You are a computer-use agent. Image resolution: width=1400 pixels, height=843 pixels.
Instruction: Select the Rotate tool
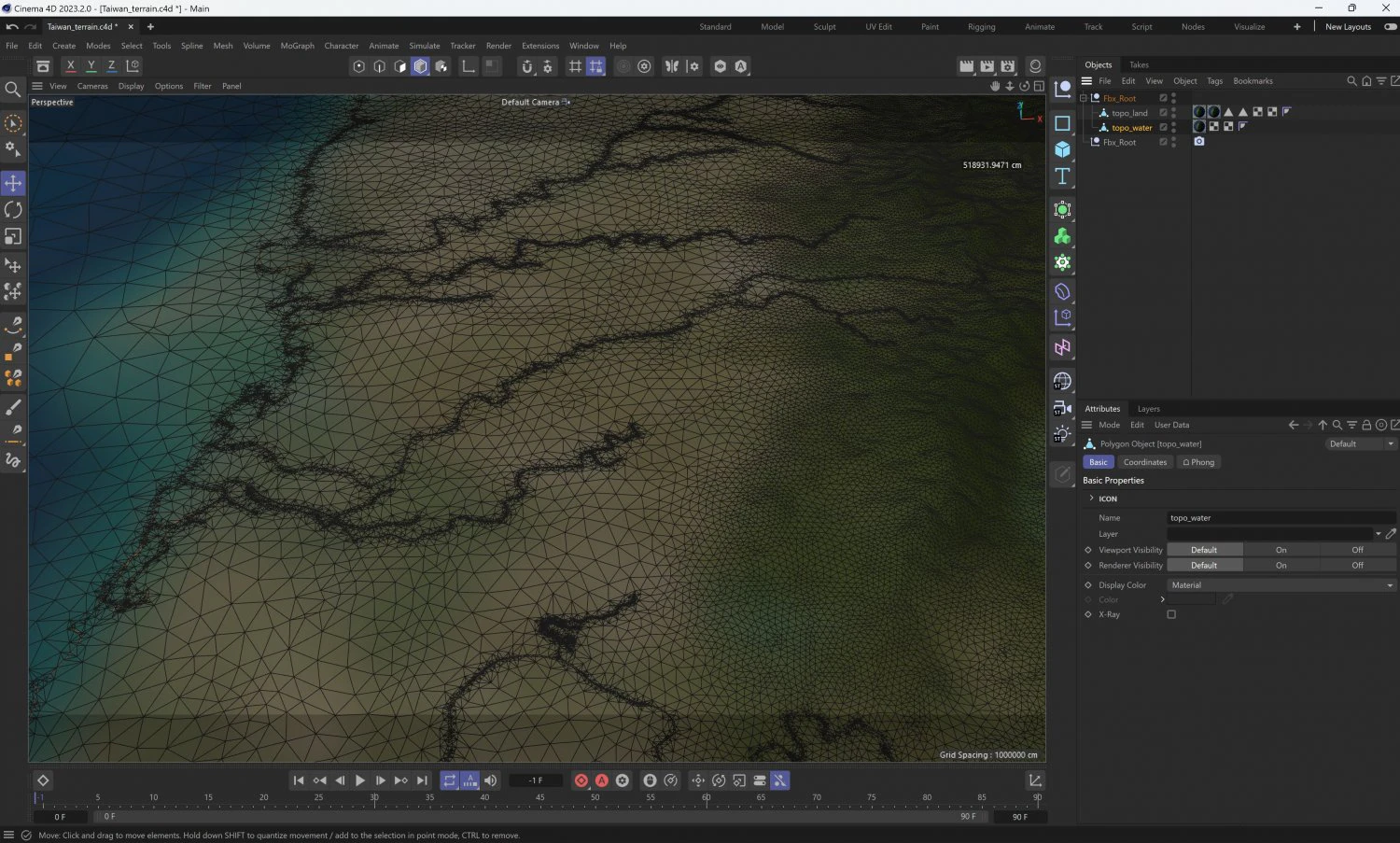(x=13, y=210)
